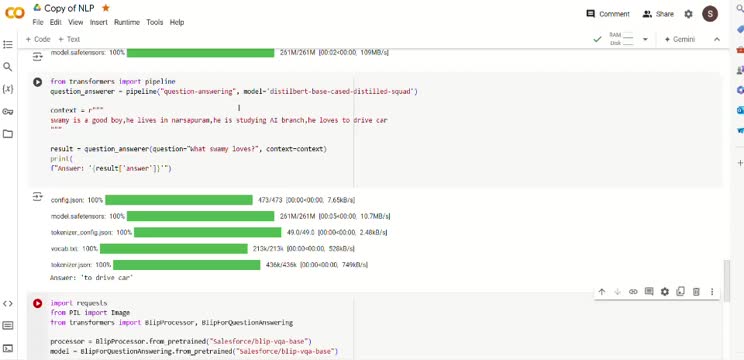Mirror cell in tab icon
The width and height of the screenshot is (744, 360).
click(680, 292)
